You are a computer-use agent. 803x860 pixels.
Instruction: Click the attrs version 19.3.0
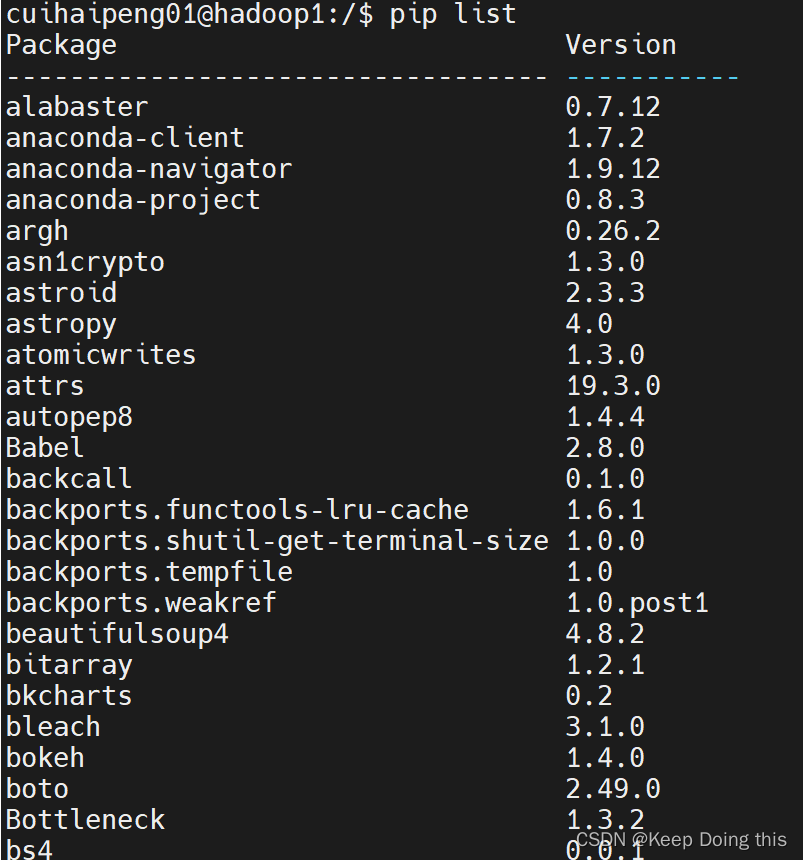(613, 386)
